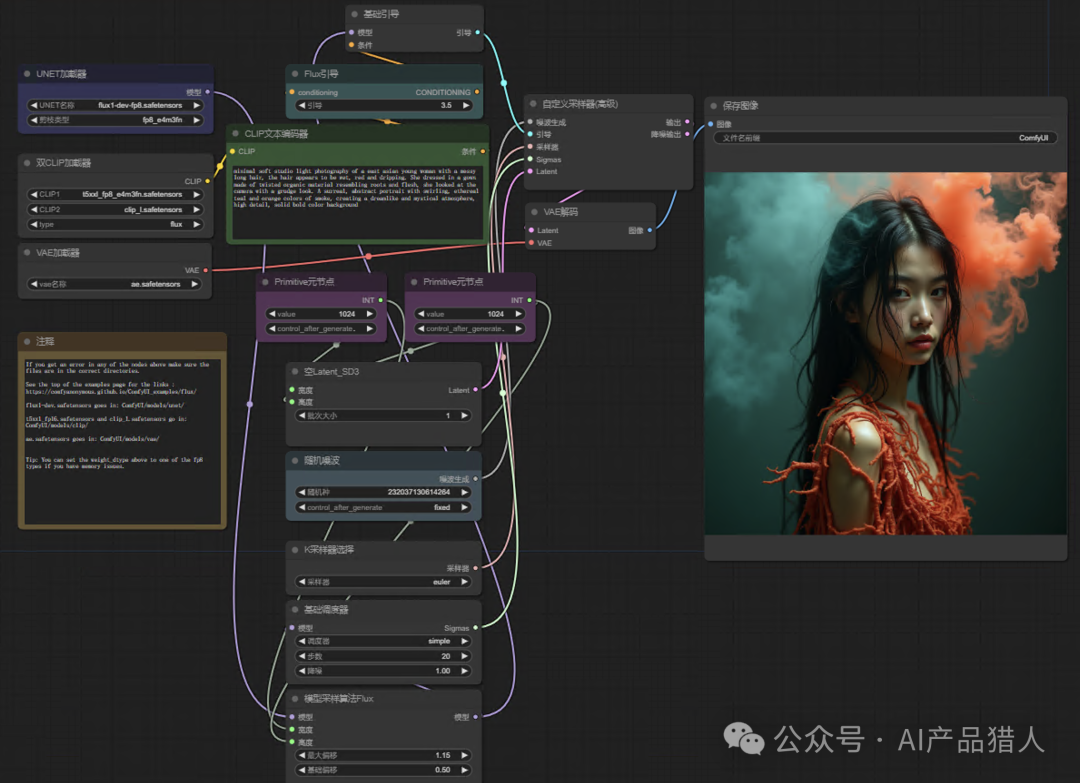The image size is (1080, 783).
Task: Click the 随机种 seed value field
Action: click(x=384, y=492)
